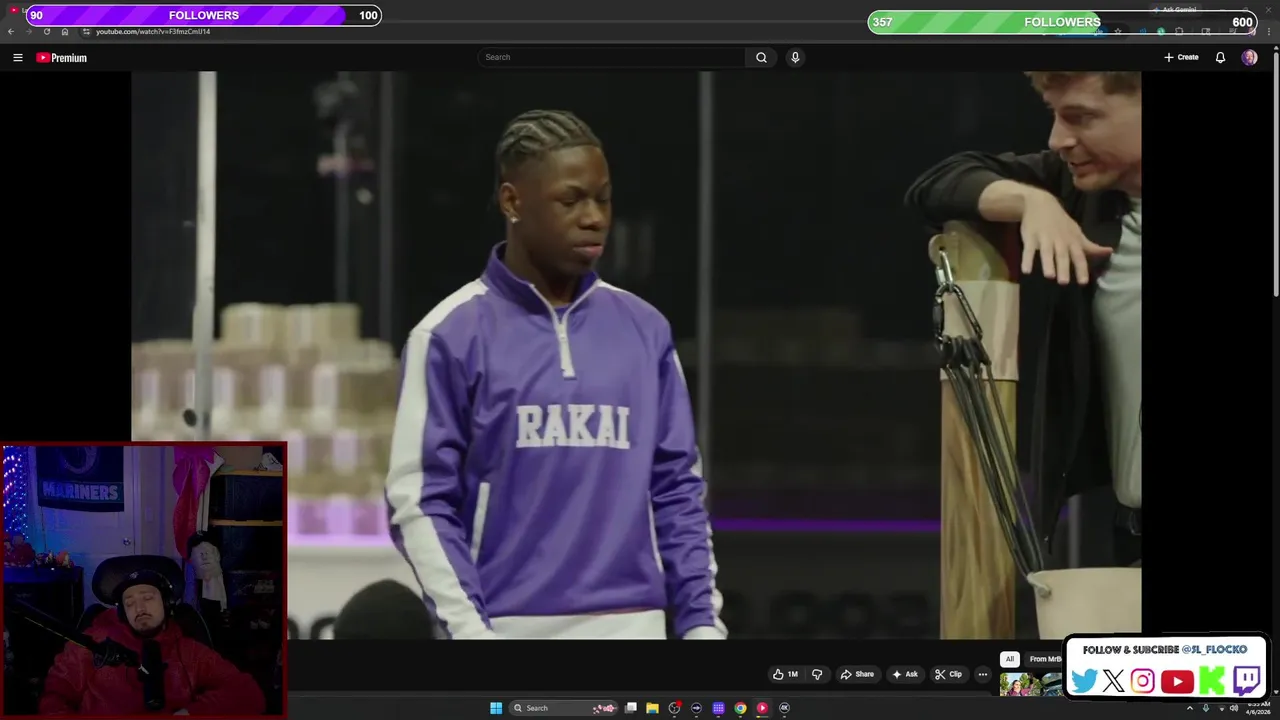Open the 4K app icon on taskbar
The height and width of the screenshot is (720, 1280).
pos(784,708)
